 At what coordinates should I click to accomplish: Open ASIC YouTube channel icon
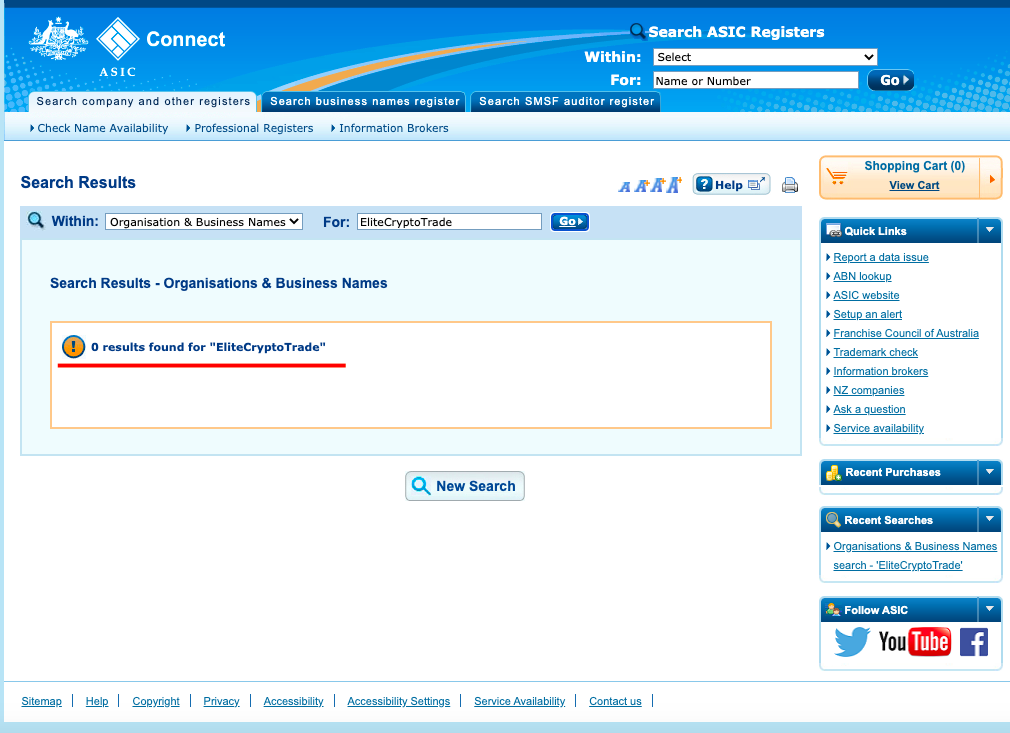click(914, 642)
